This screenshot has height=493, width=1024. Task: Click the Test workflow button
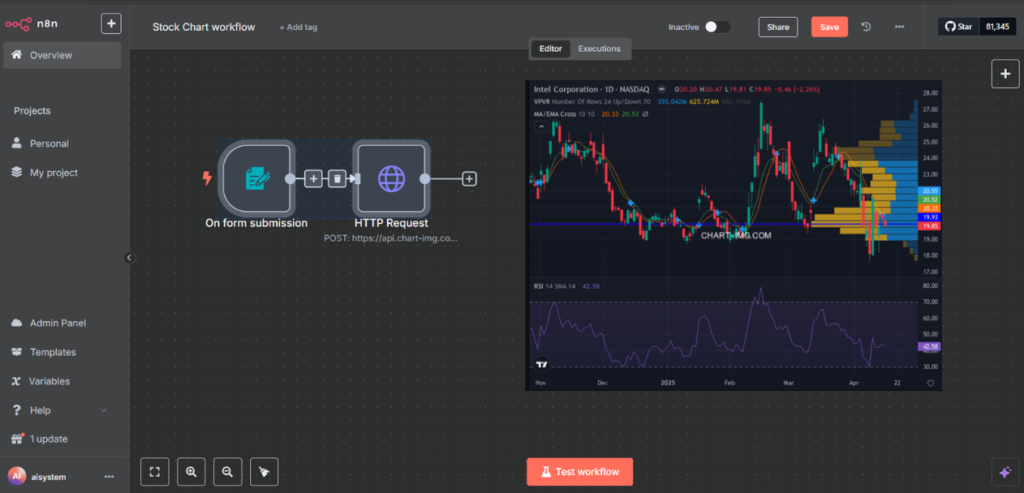coord(580,471)
